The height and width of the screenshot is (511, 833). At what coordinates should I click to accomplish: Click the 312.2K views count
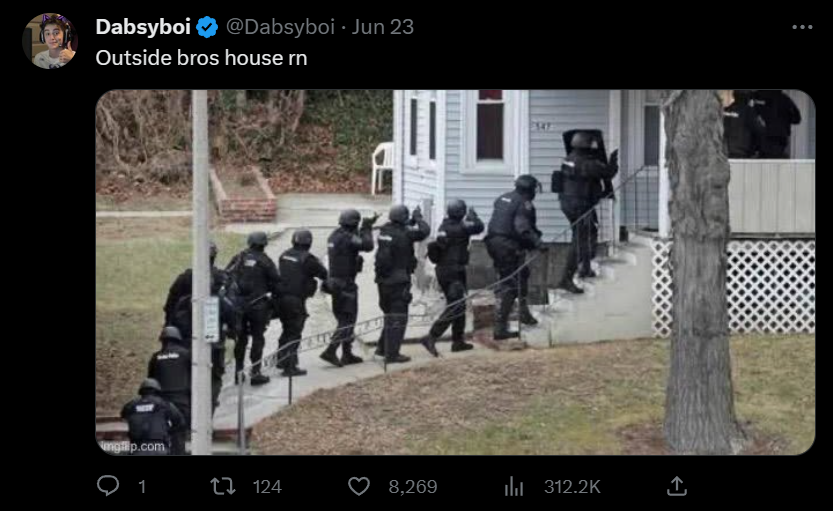[572, 487]
